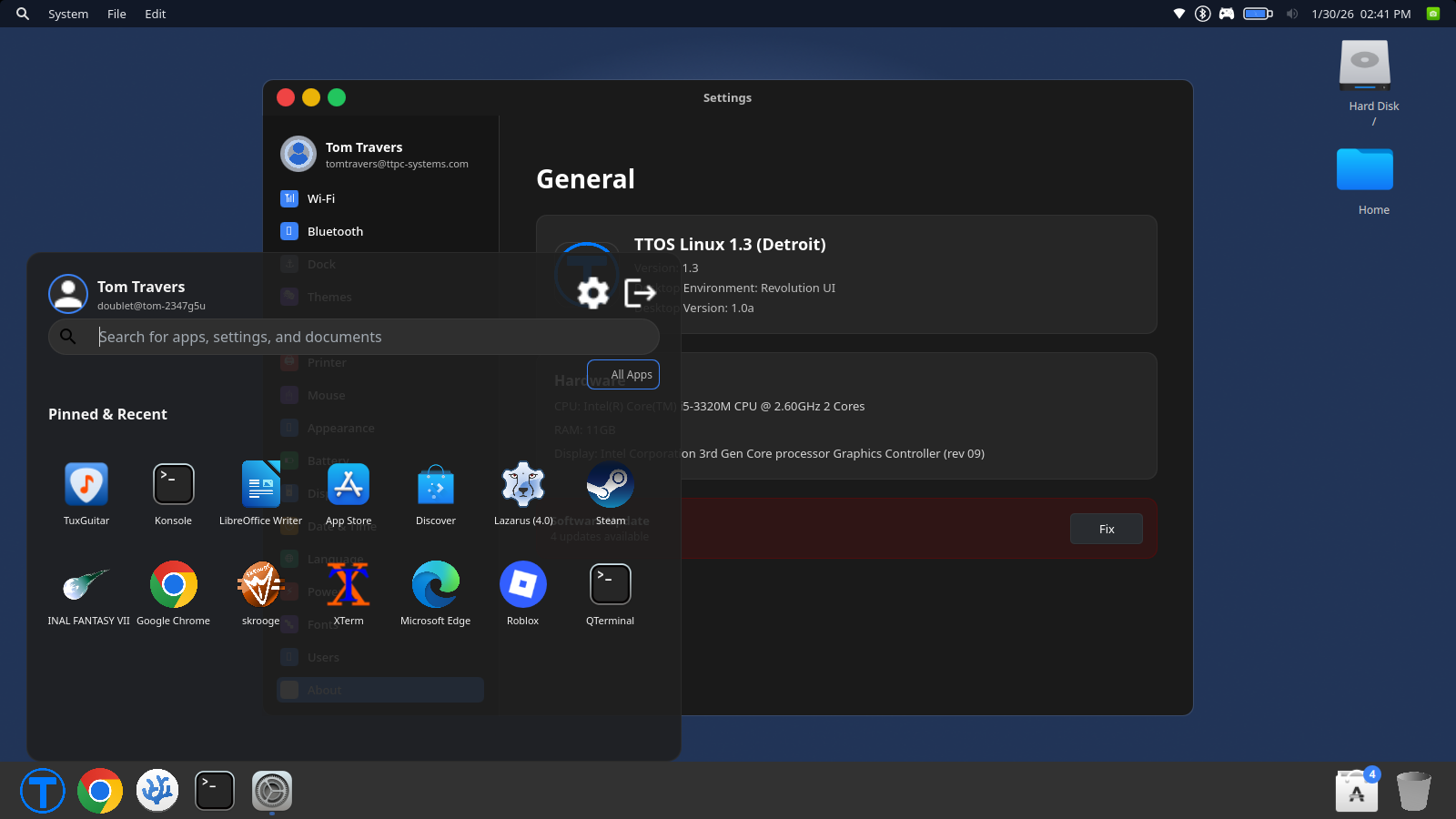Open Roblox from the pinned apps
Image resolution: width=1456 pixels, height=819 pixels.
(523, 584)
